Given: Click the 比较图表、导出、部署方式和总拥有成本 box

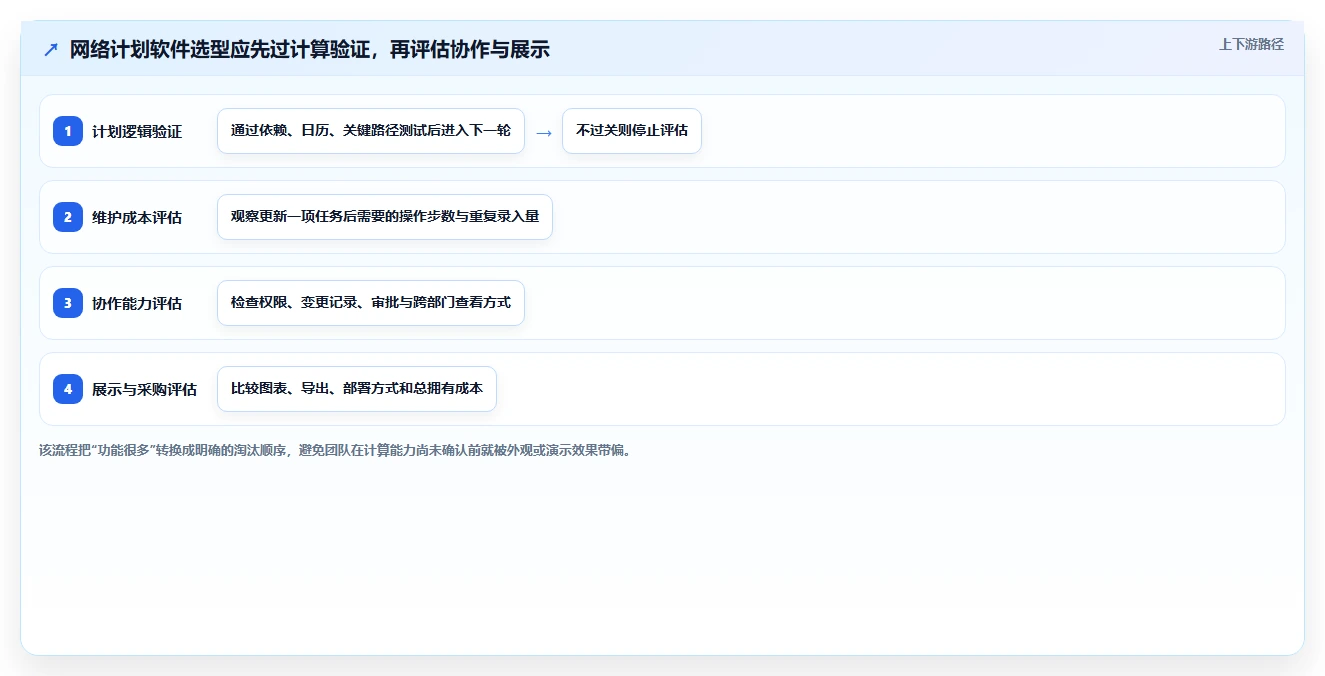Looking at the screenshot, I should coord(357,389).
